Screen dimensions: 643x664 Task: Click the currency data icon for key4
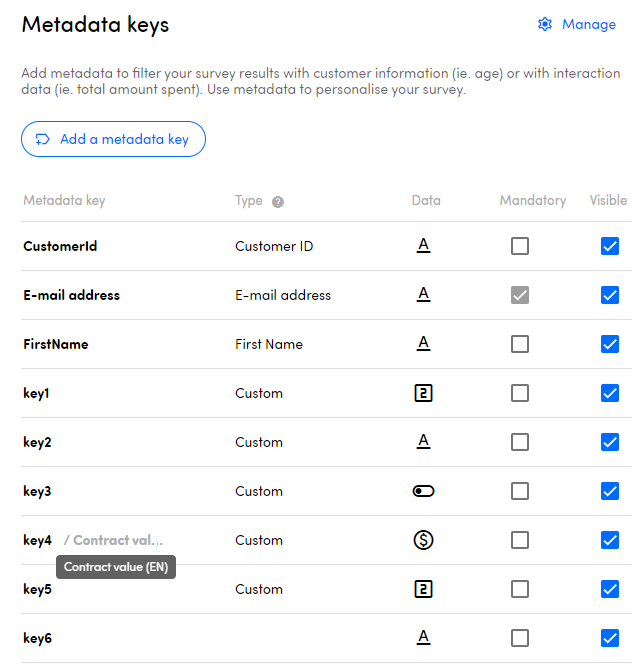point(423,540)
